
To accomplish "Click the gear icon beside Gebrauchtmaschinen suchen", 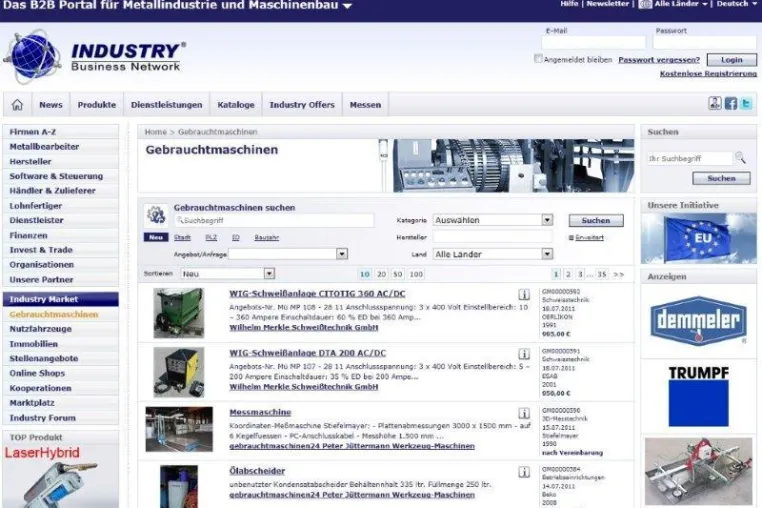I will tap(156, 215).
